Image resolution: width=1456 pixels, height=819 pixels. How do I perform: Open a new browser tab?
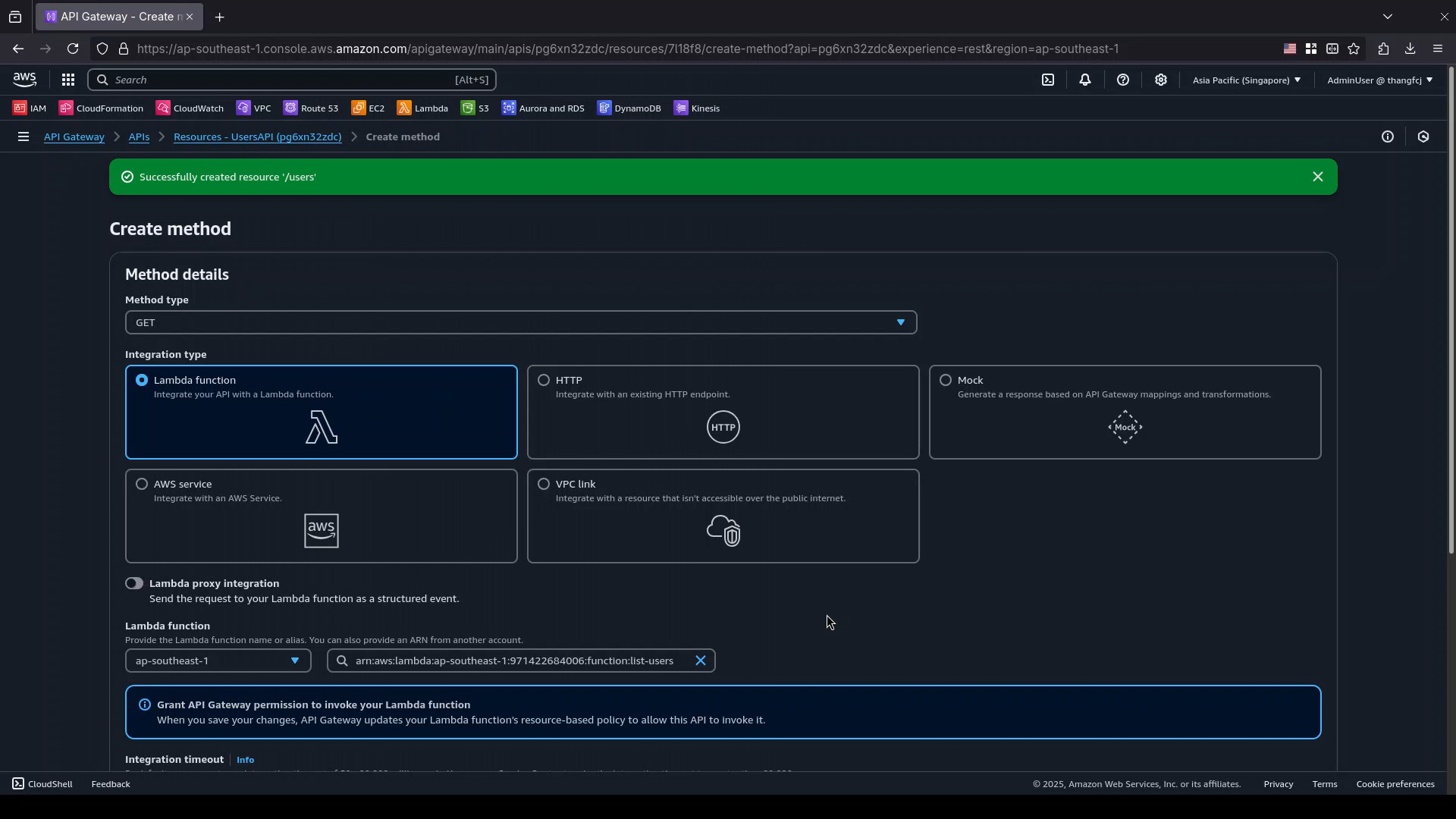220,17
